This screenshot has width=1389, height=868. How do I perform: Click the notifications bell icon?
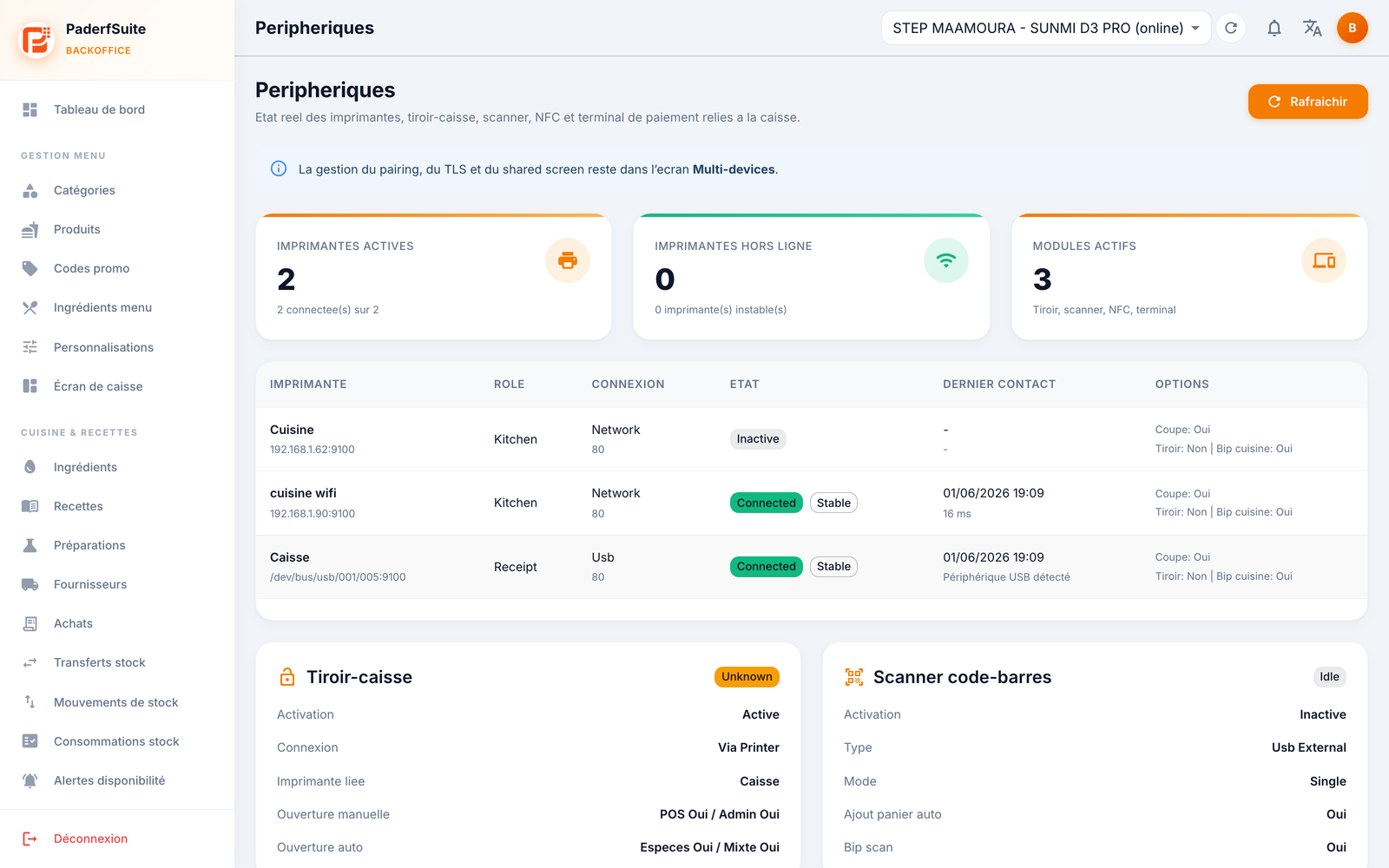tap(1274, 28)
